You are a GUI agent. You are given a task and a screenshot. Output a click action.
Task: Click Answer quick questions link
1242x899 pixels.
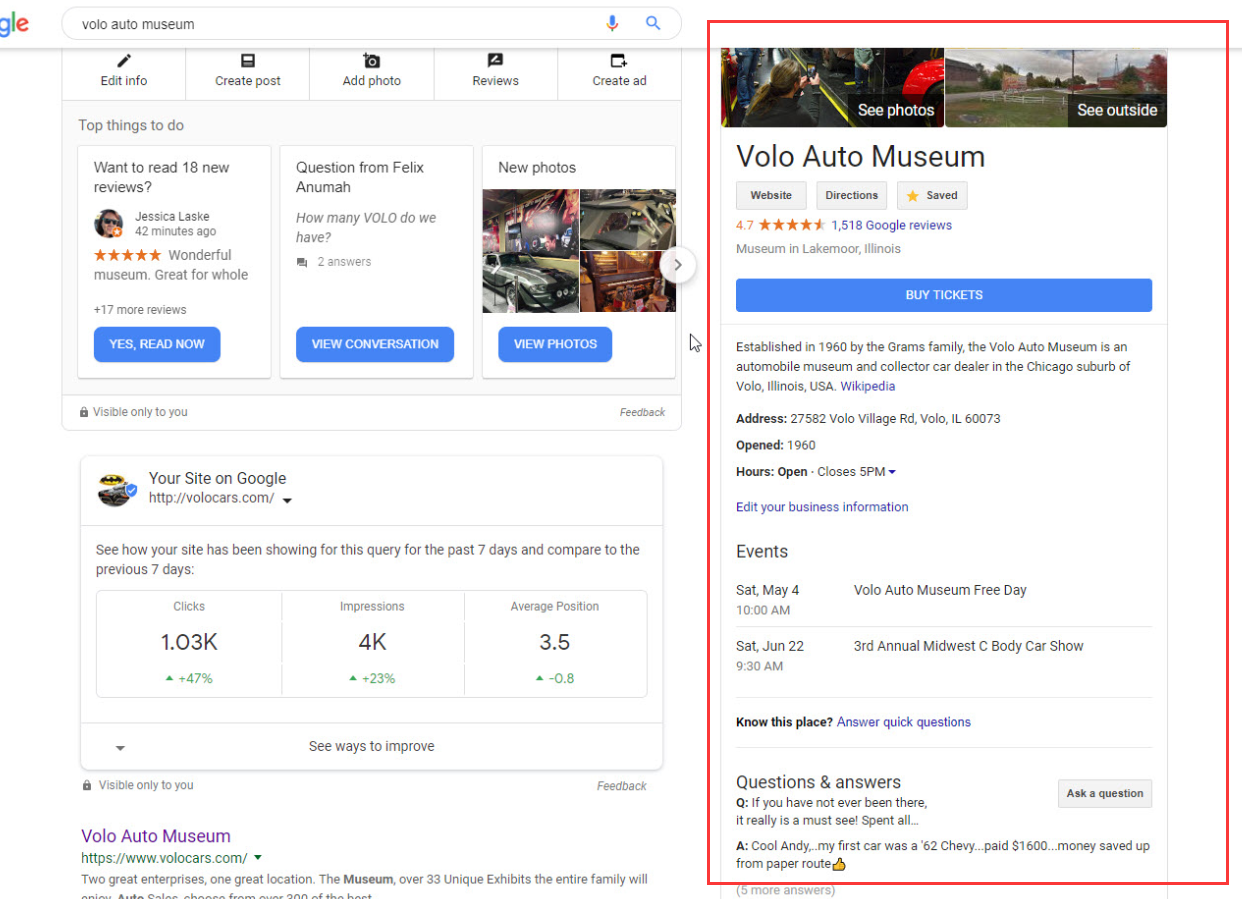[x=904, y=722]
